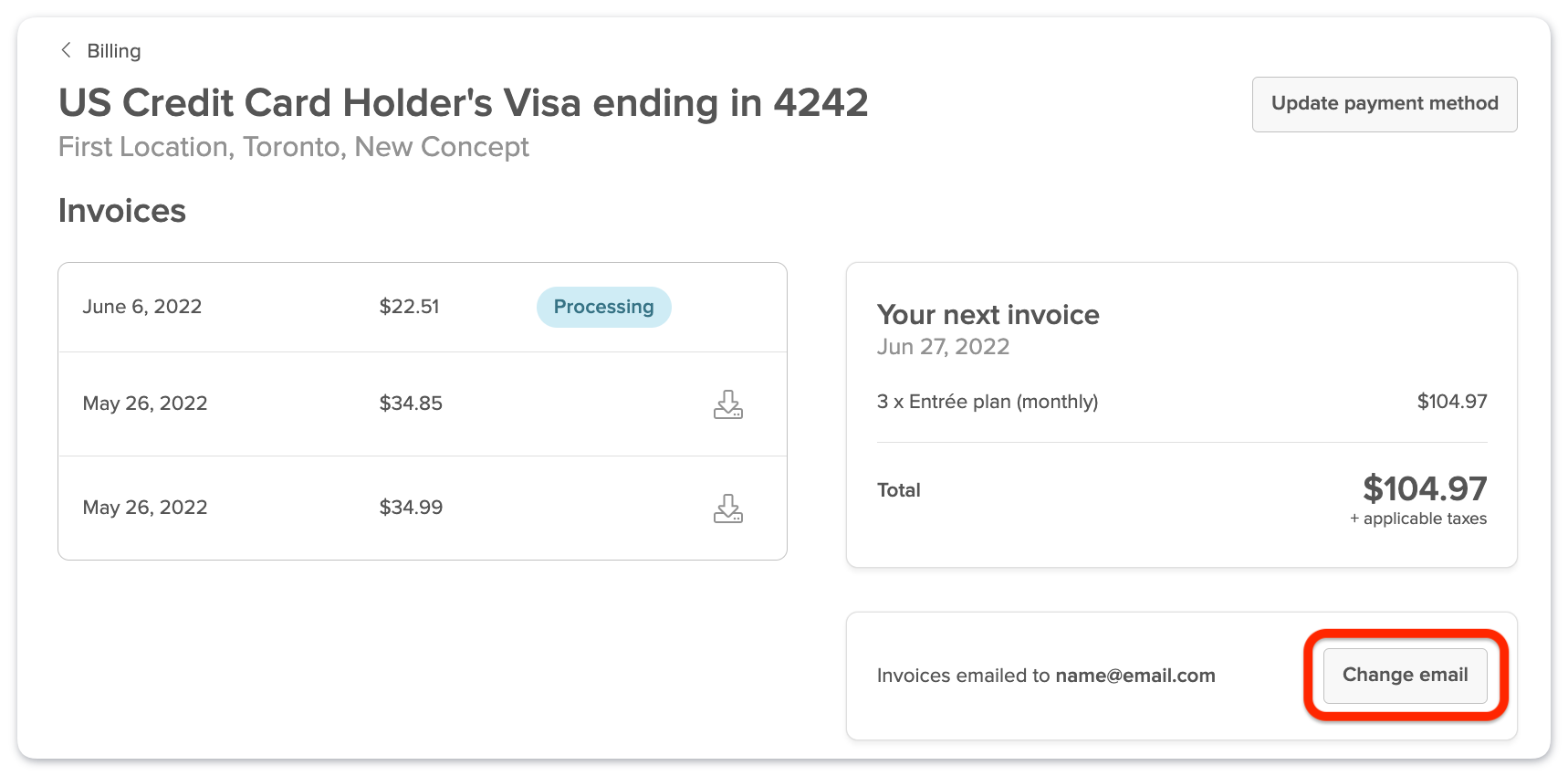This screenshot has width=1568, height=776.
Task: Click the bold $104.97 total amount
Action: click(1424, 489)
